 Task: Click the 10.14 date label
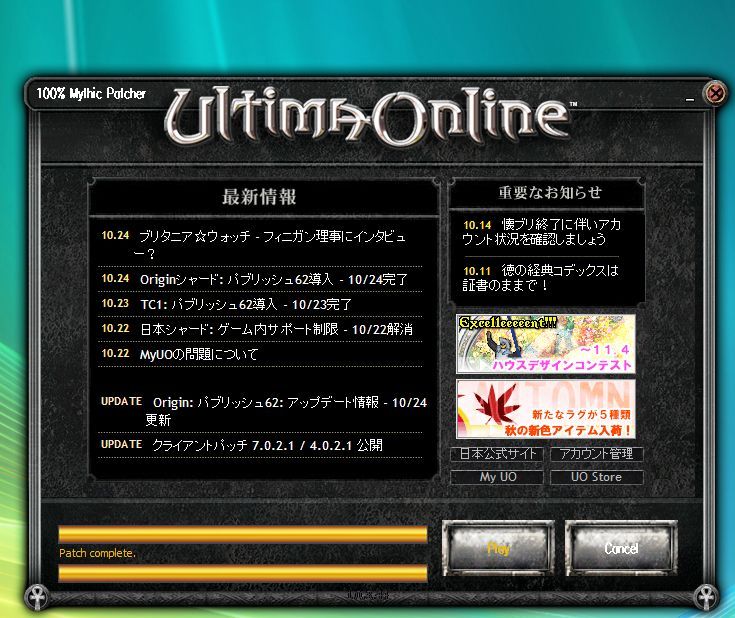click(477, 225)
